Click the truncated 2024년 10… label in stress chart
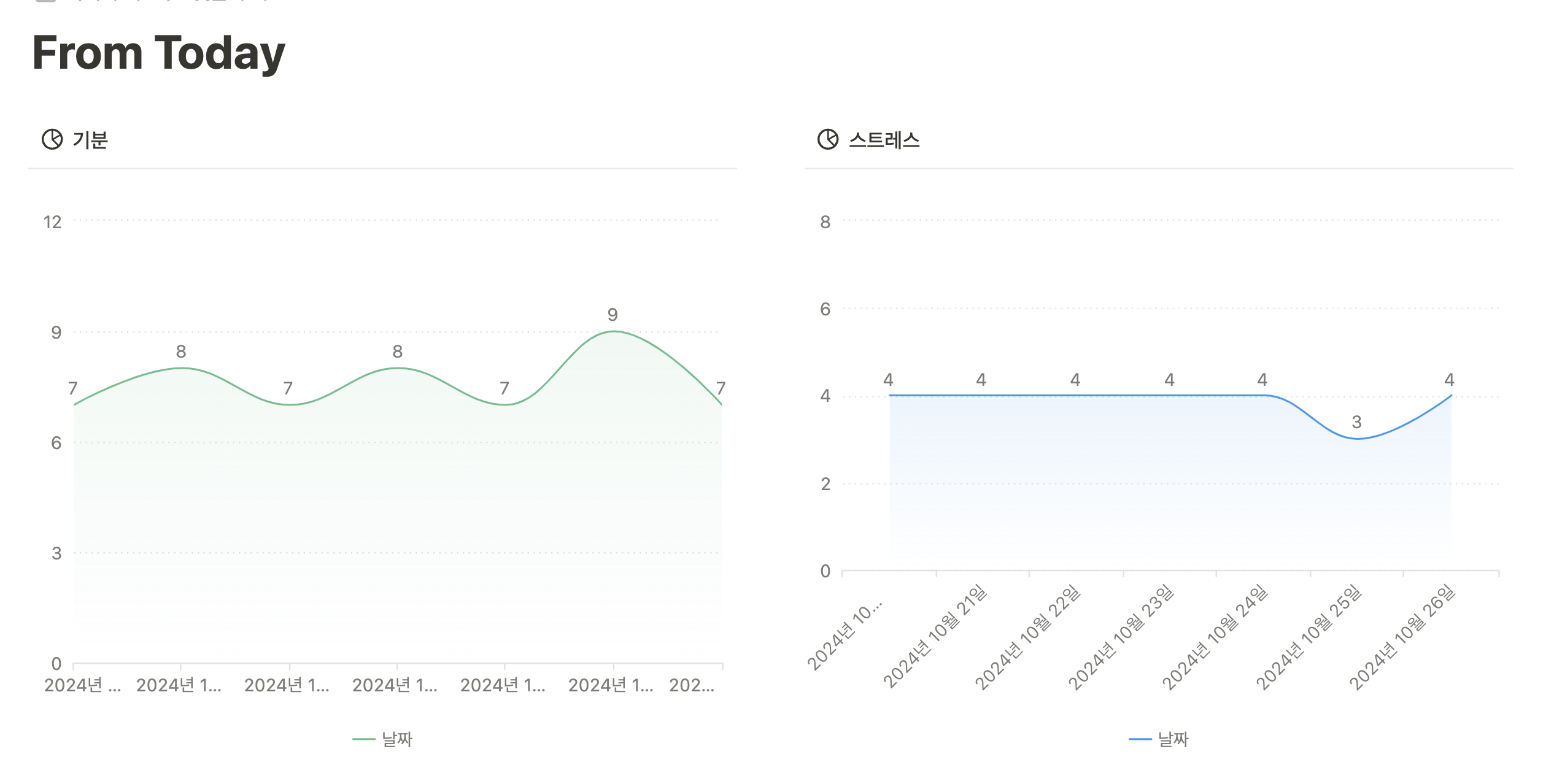Screen dimensions: 1554x784 pyautogui.click(x=845, y=636)
